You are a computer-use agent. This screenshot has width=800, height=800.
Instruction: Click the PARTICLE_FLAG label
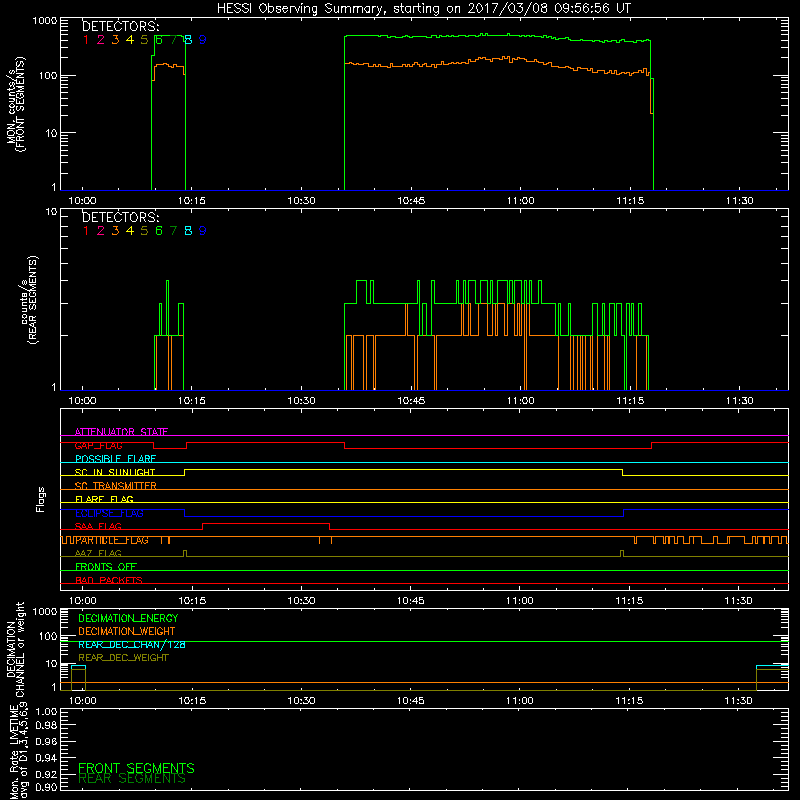click(x=112, y=540)
